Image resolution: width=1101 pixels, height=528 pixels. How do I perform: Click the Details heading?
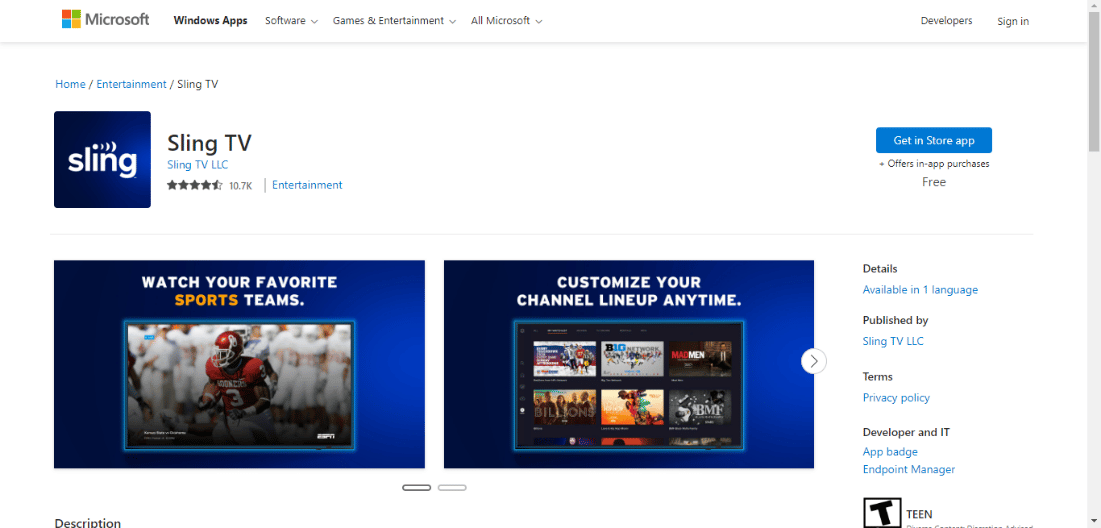coord(880,268)
